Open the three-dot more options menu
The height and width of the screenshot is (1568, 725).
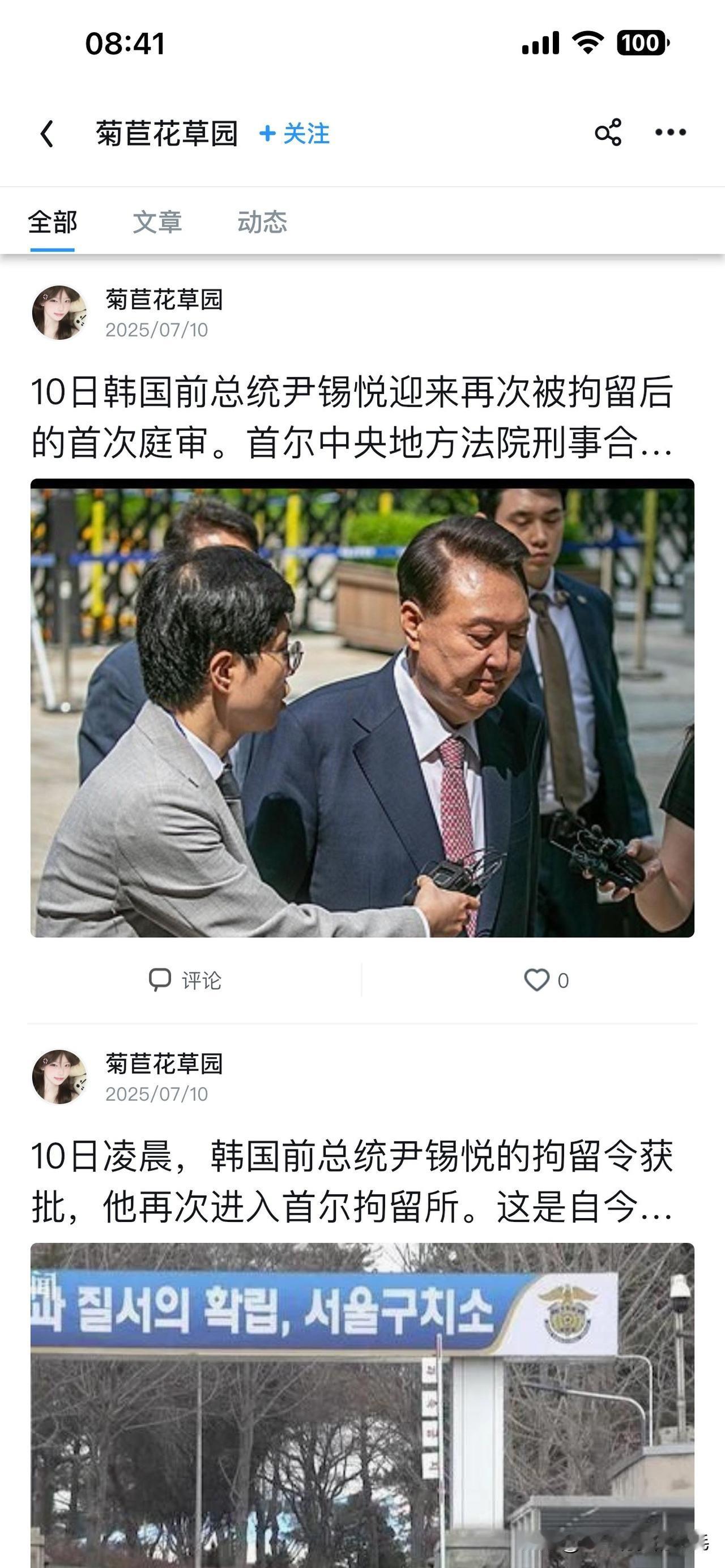coord(670,132)
